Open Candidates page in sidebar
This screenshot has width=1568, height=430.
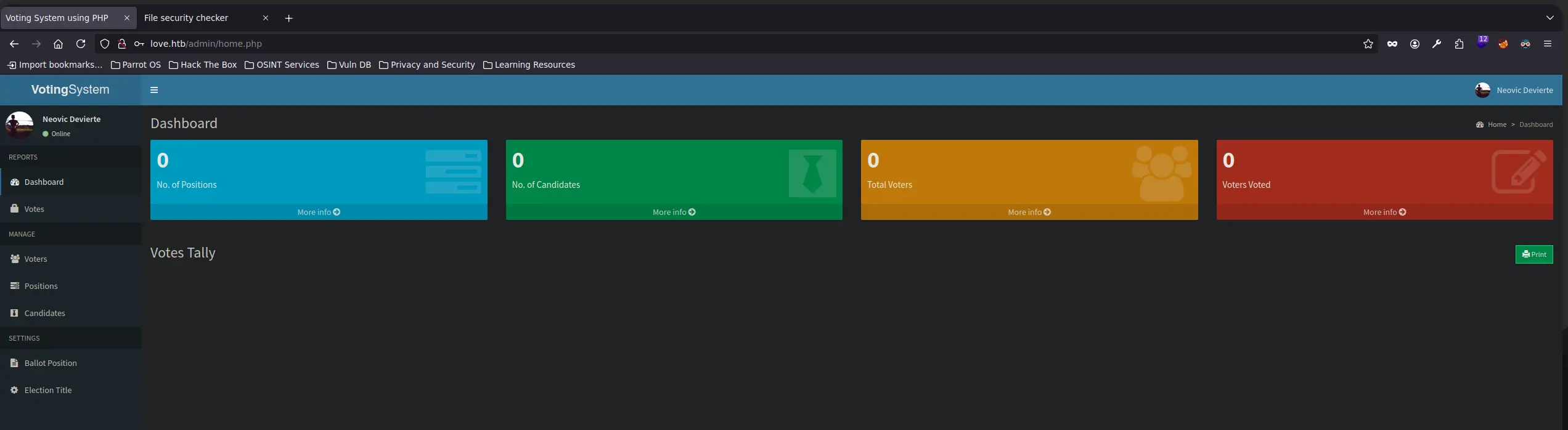coord(44,313)
